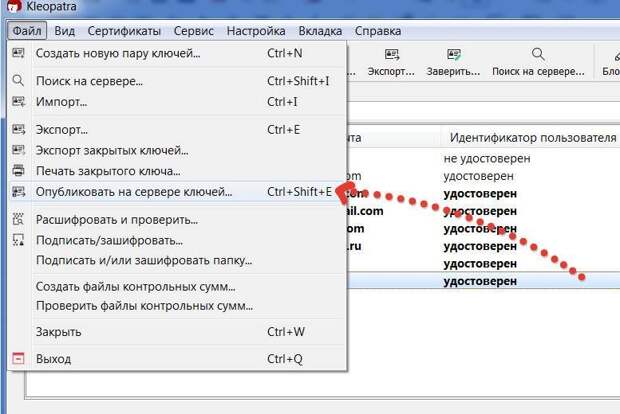The image size is (620, 414).
Task: Click the Заверить toolbar button
Action: pyautogui.click(x=453, y=62)
